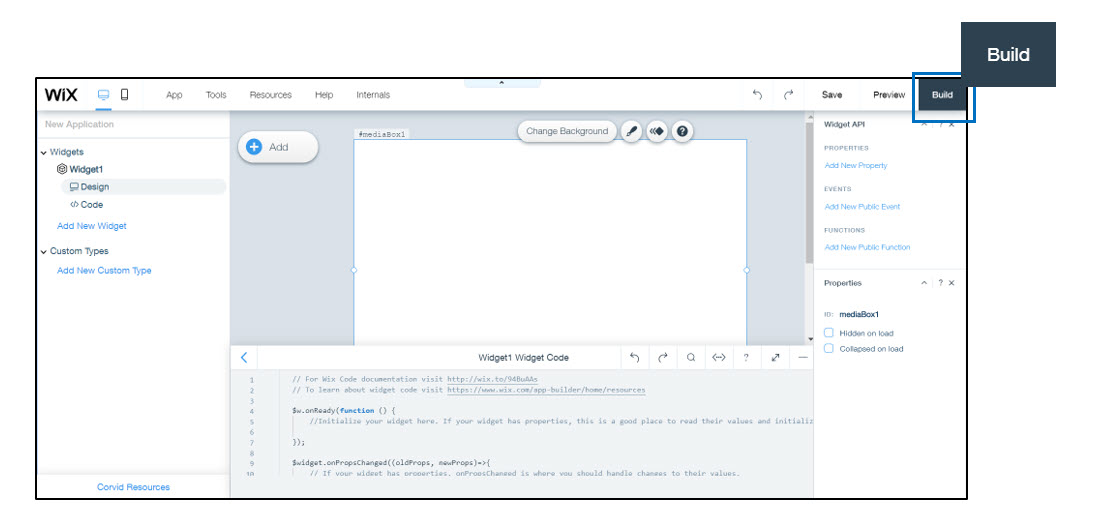
Task: Open the App menu
Action: pos(174,95)
